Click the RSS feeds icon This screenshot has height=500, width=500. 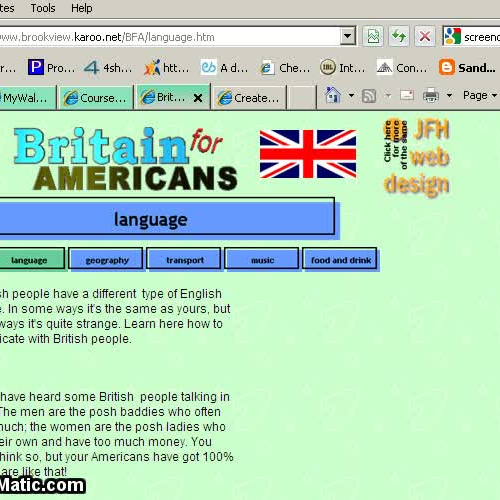(x=369, y=96)
